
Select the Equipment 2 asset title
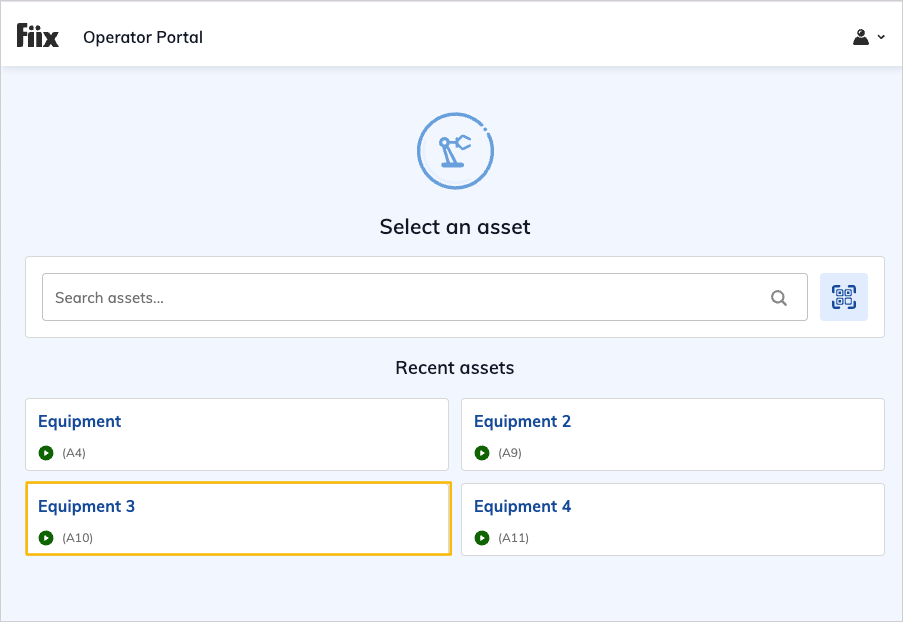(522, 421)
